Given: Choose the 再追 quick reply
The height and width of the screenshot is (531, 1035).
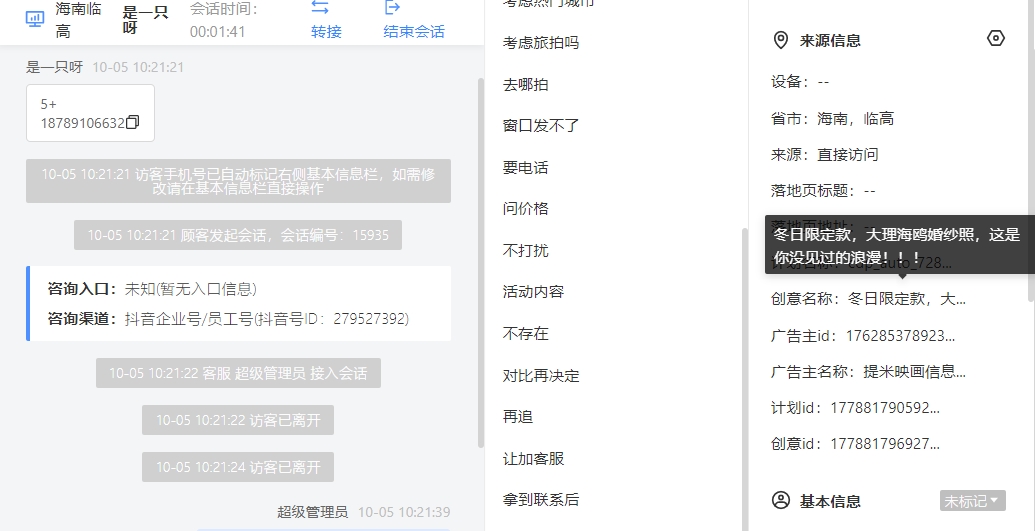Looking at the screenshot, I should pyautogui.click(x=518, y=417).
